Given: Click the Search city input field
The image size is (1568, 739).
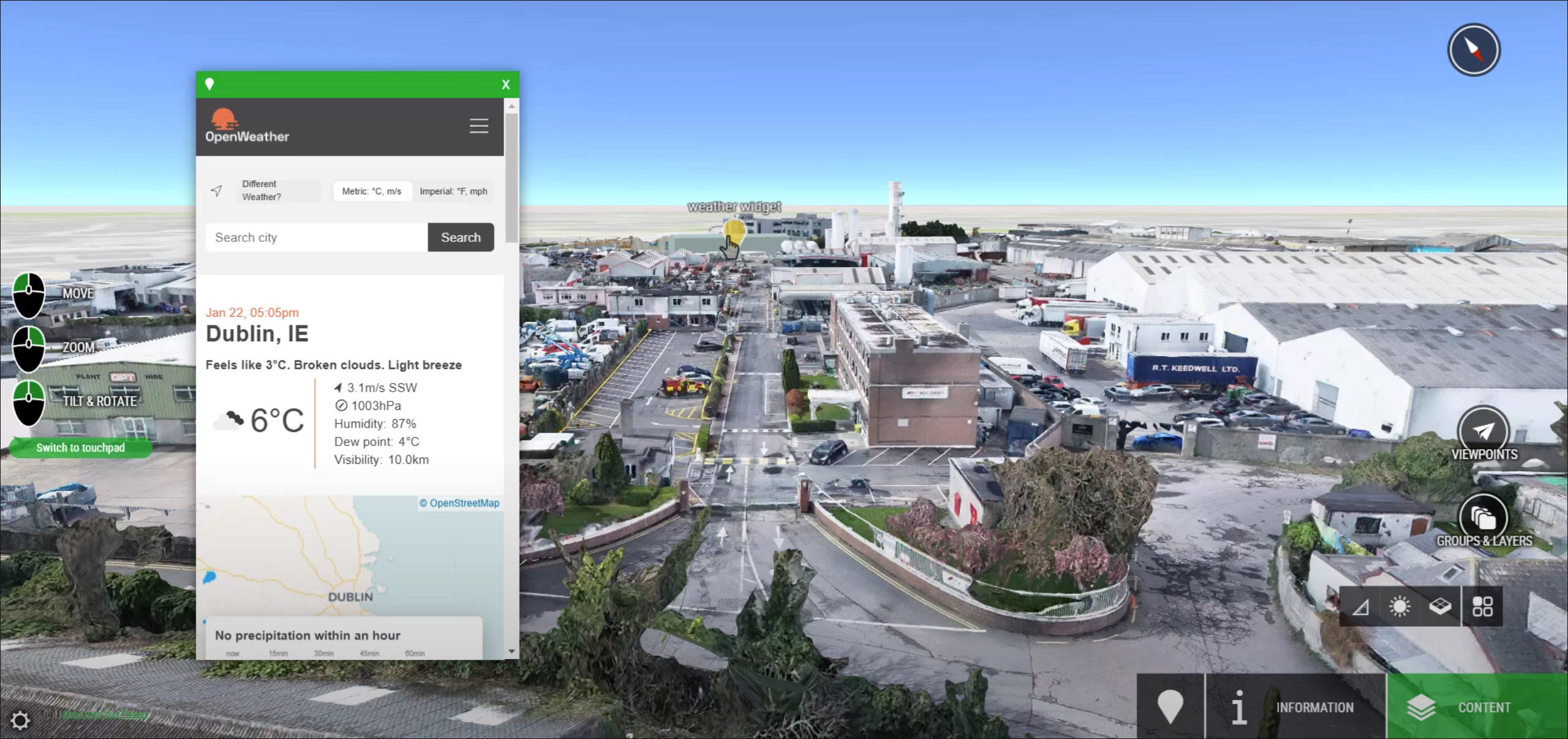Looking at the screenshot, I should click(317, 237).
